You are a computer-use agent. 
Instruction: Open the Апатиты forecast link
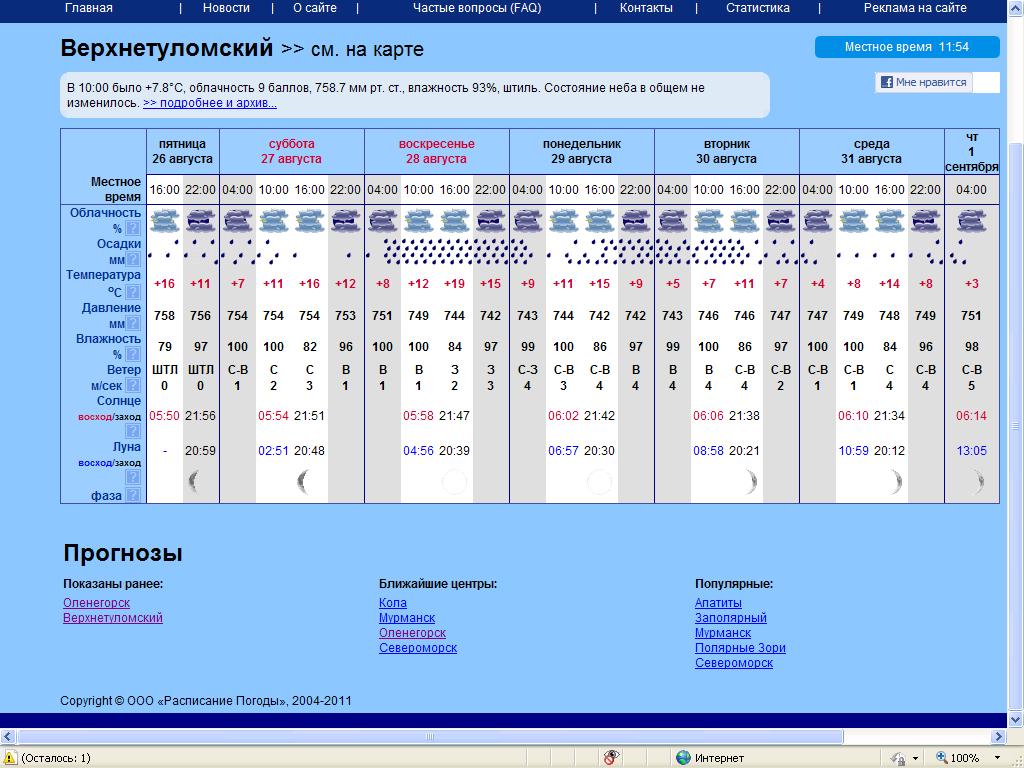coord(718,603)
